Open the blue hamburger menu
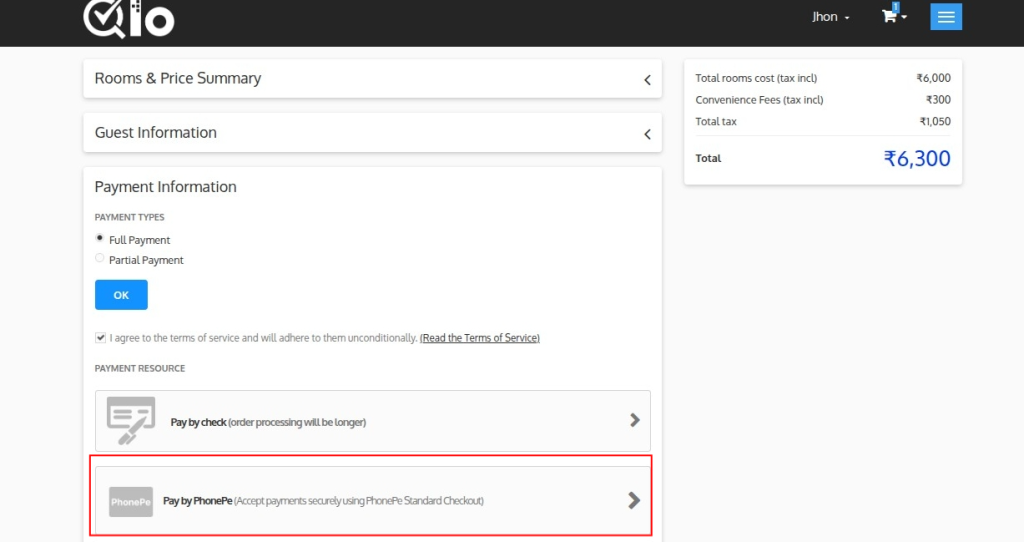Viewport: 1024px width, 542px height. [x=946, y=17]
